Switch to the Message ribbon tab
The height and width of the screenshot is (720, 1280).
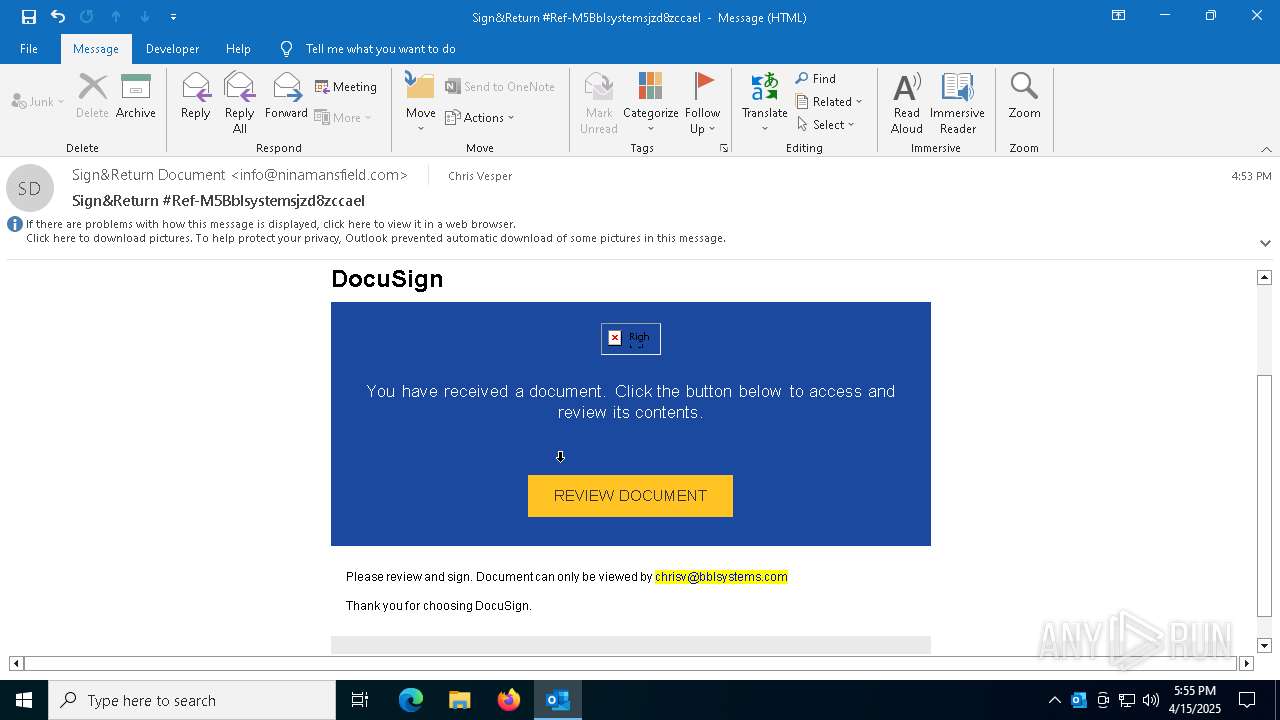pyautogui.click(x=96, y=49)
